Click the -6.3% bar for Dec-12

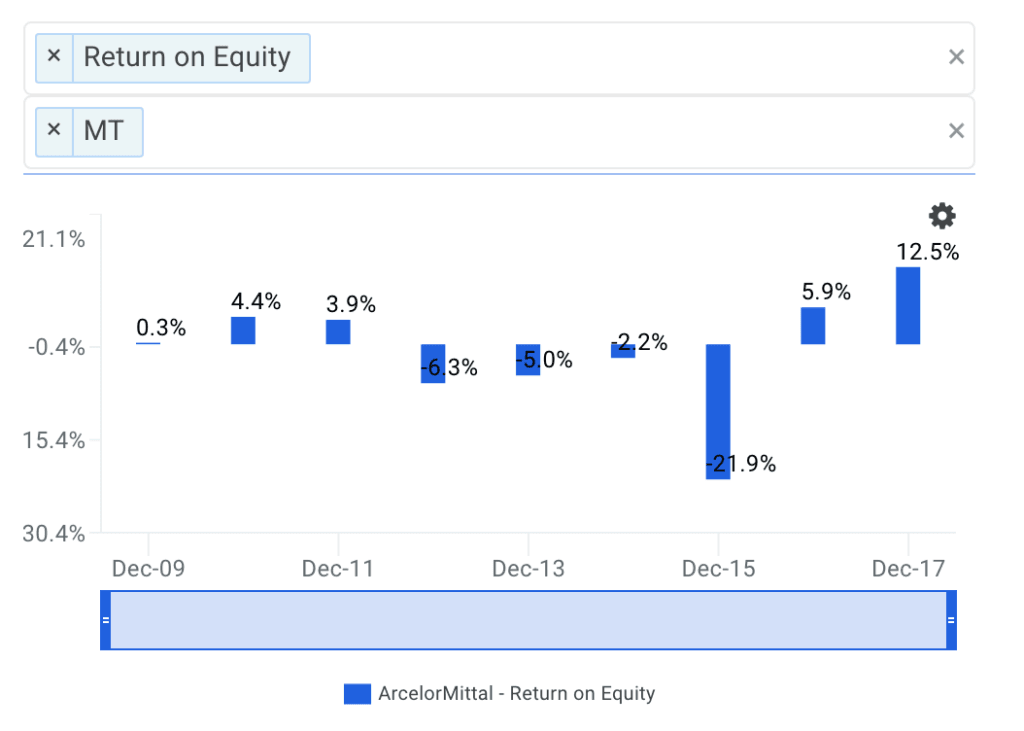coord(432,363)
